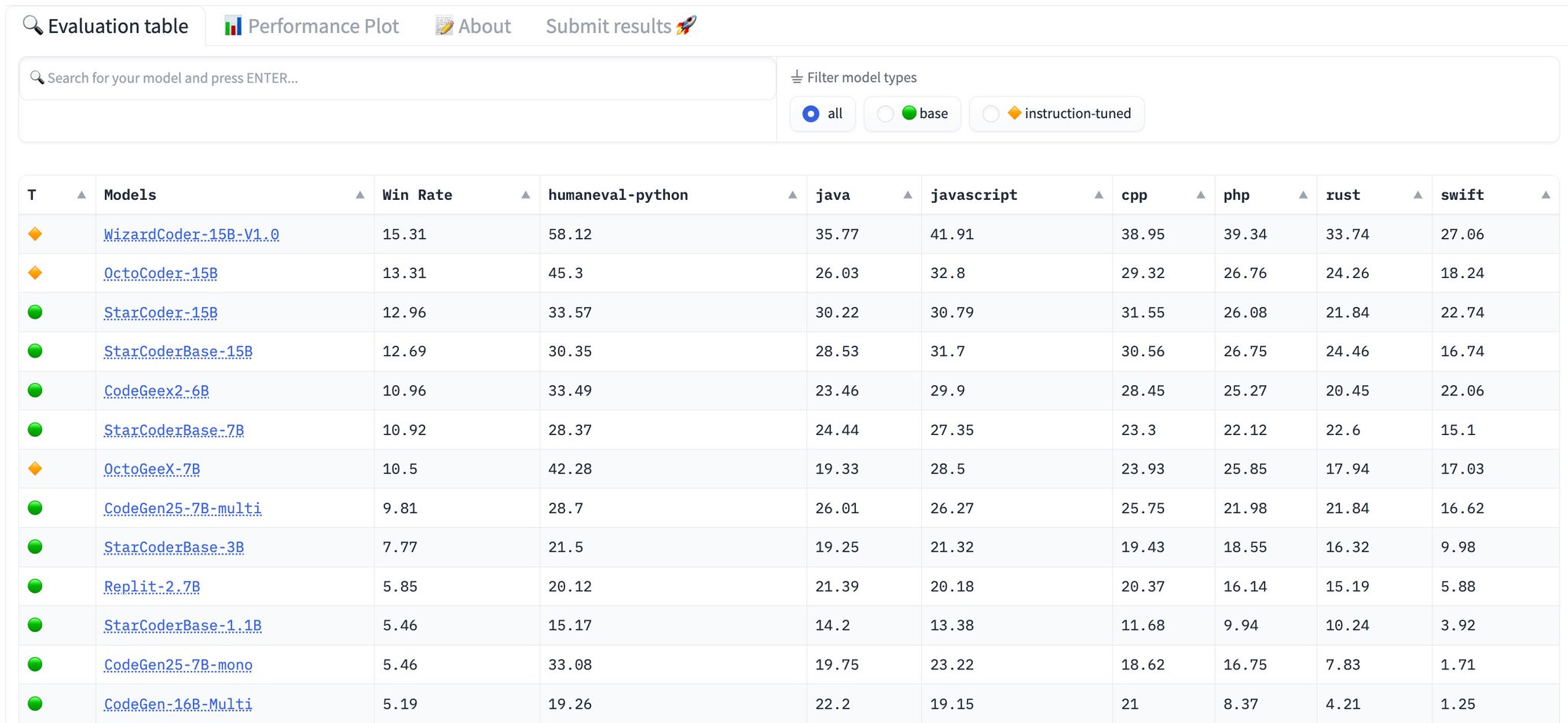Sort by the swift column arrow
The width and height of the screenshot is (1568, 723).
(1546, 195)
